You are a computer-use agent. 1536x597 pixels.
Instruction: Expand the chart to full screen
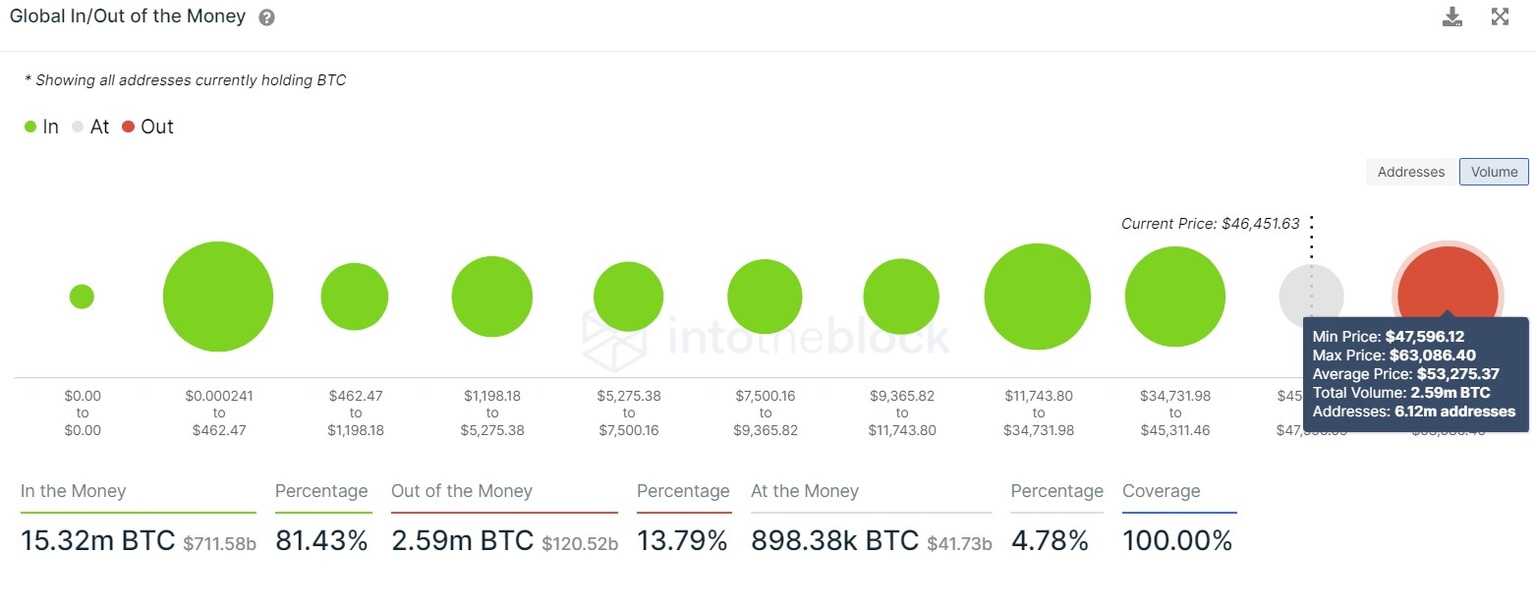(1499, 17)
